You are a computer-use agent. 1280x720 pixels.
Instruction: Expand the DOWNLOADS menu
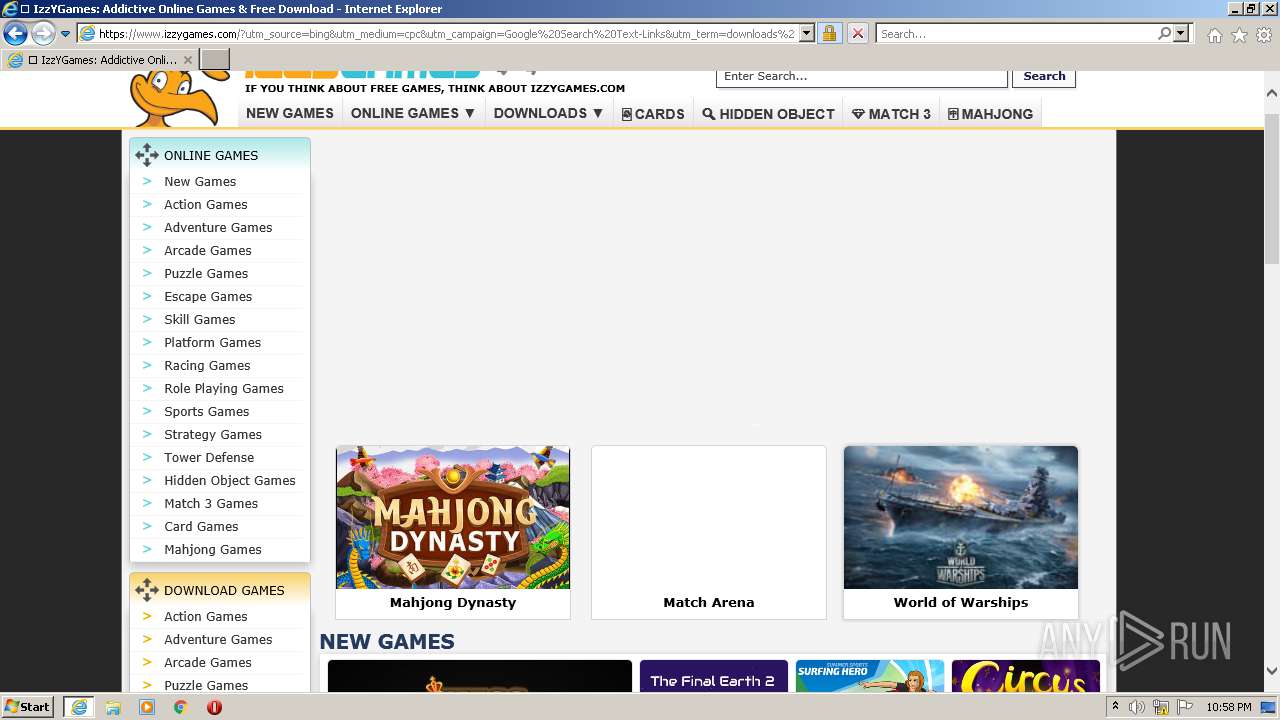pyautogui.click(x=549, y=113)
